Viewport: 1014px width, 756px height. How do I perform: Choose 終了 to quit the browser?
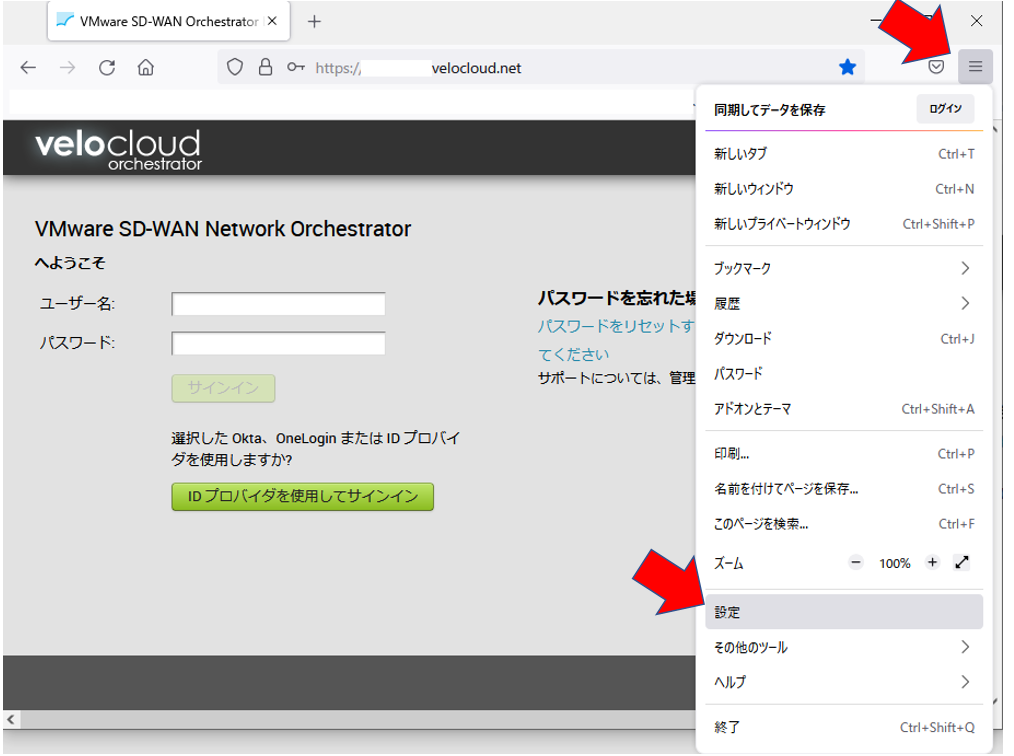(x=844, y=728)
